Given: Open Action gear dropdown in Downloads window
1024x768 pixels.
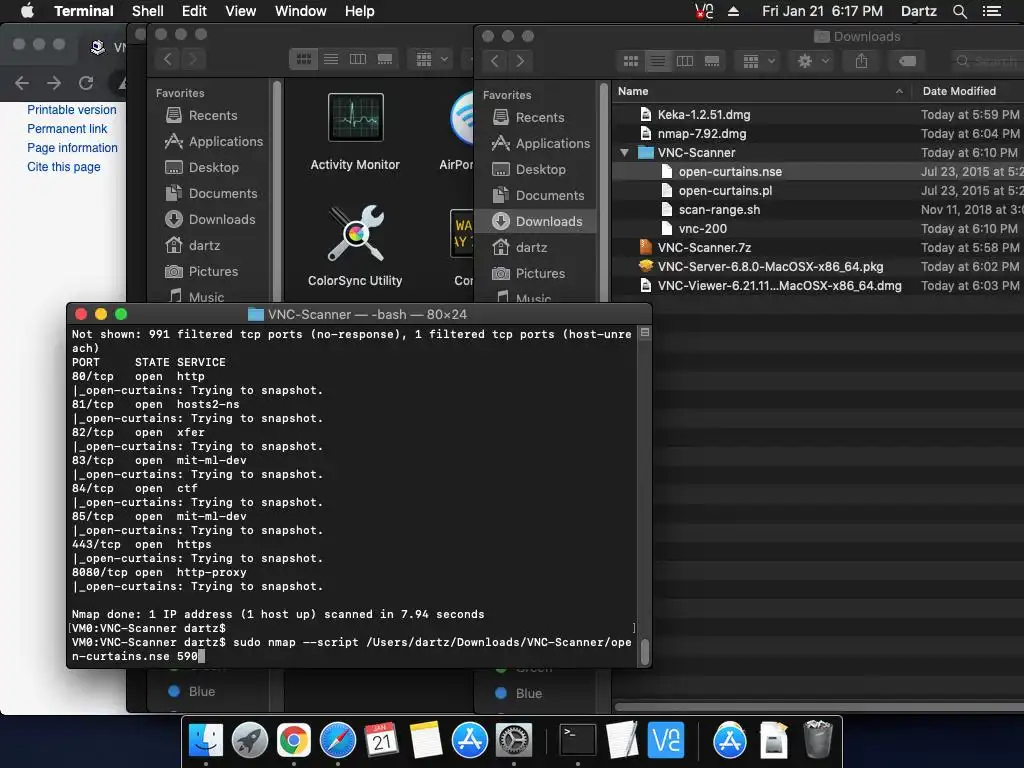Looking at the screenshot, I should tap(812, 61).
